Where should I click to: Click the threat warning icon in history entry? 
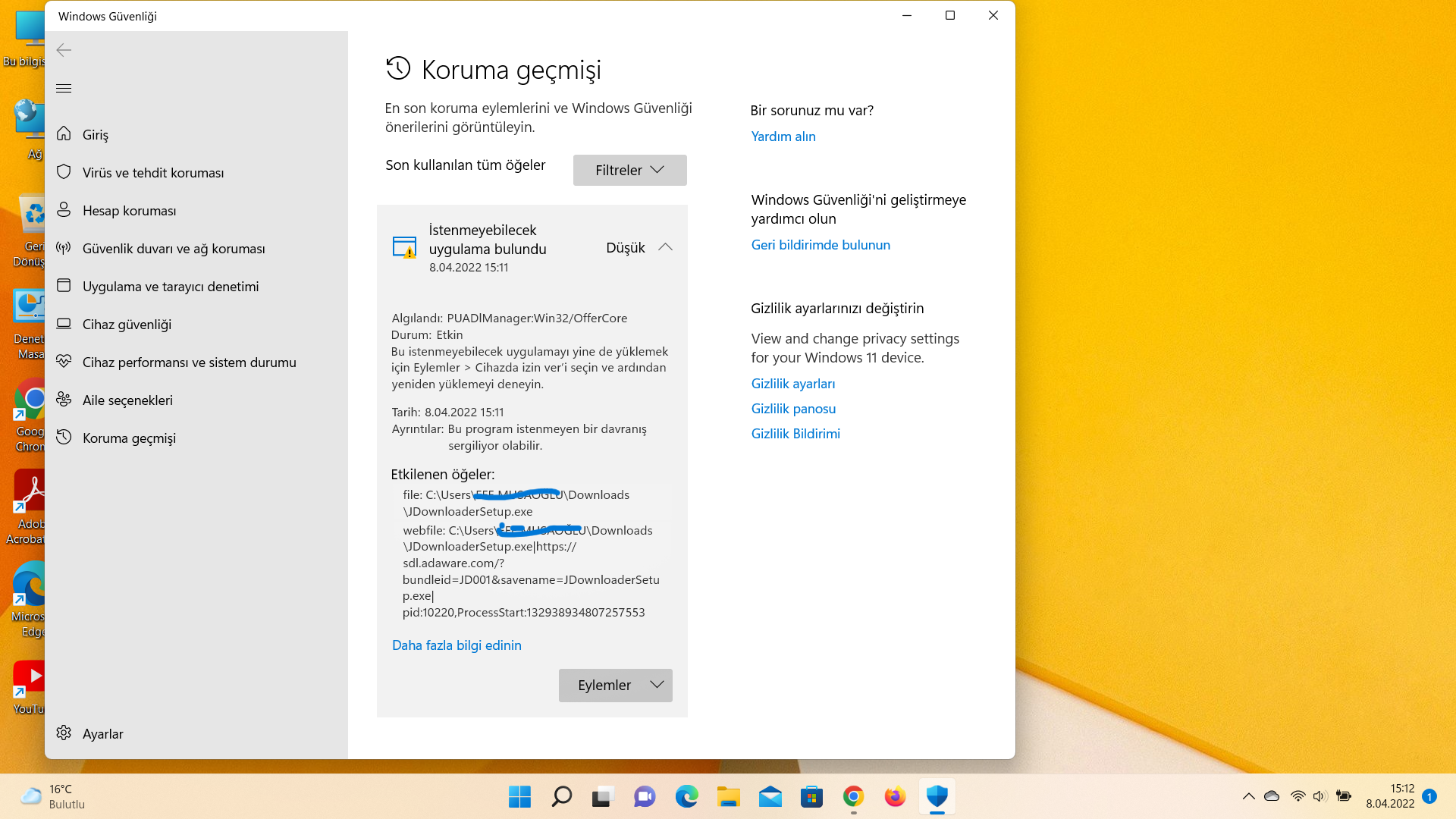click(x=404, y=247)
